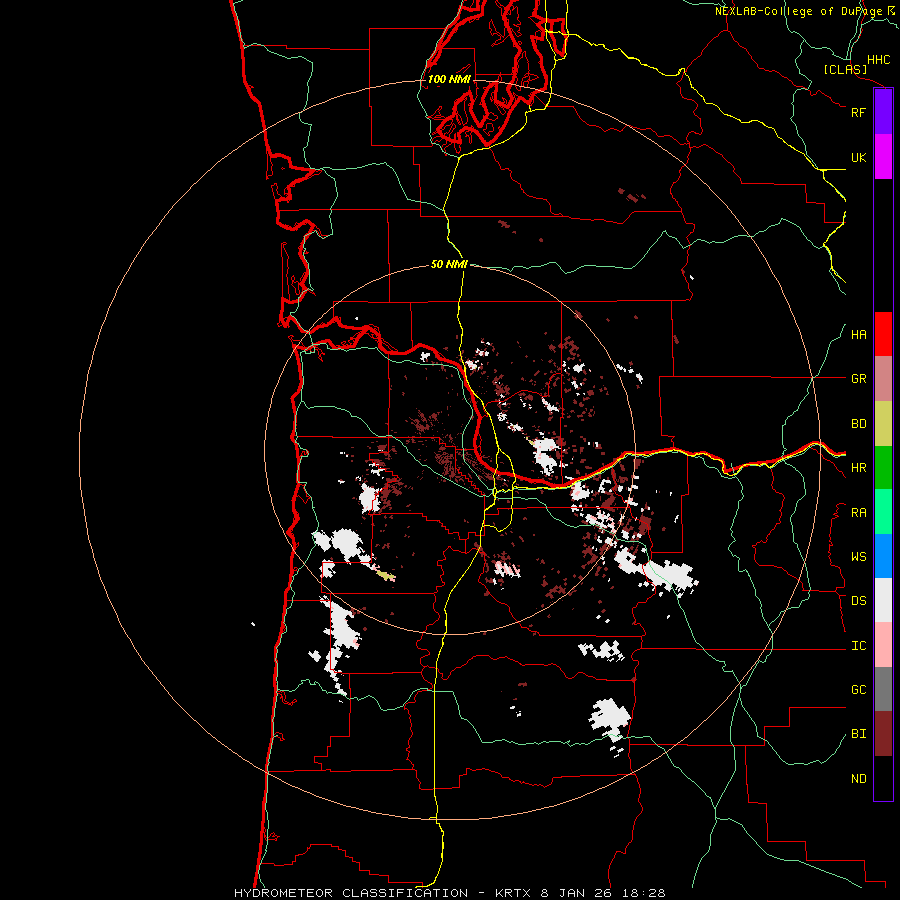Click the dark green HR legend swatch

[x=883, y=468]
